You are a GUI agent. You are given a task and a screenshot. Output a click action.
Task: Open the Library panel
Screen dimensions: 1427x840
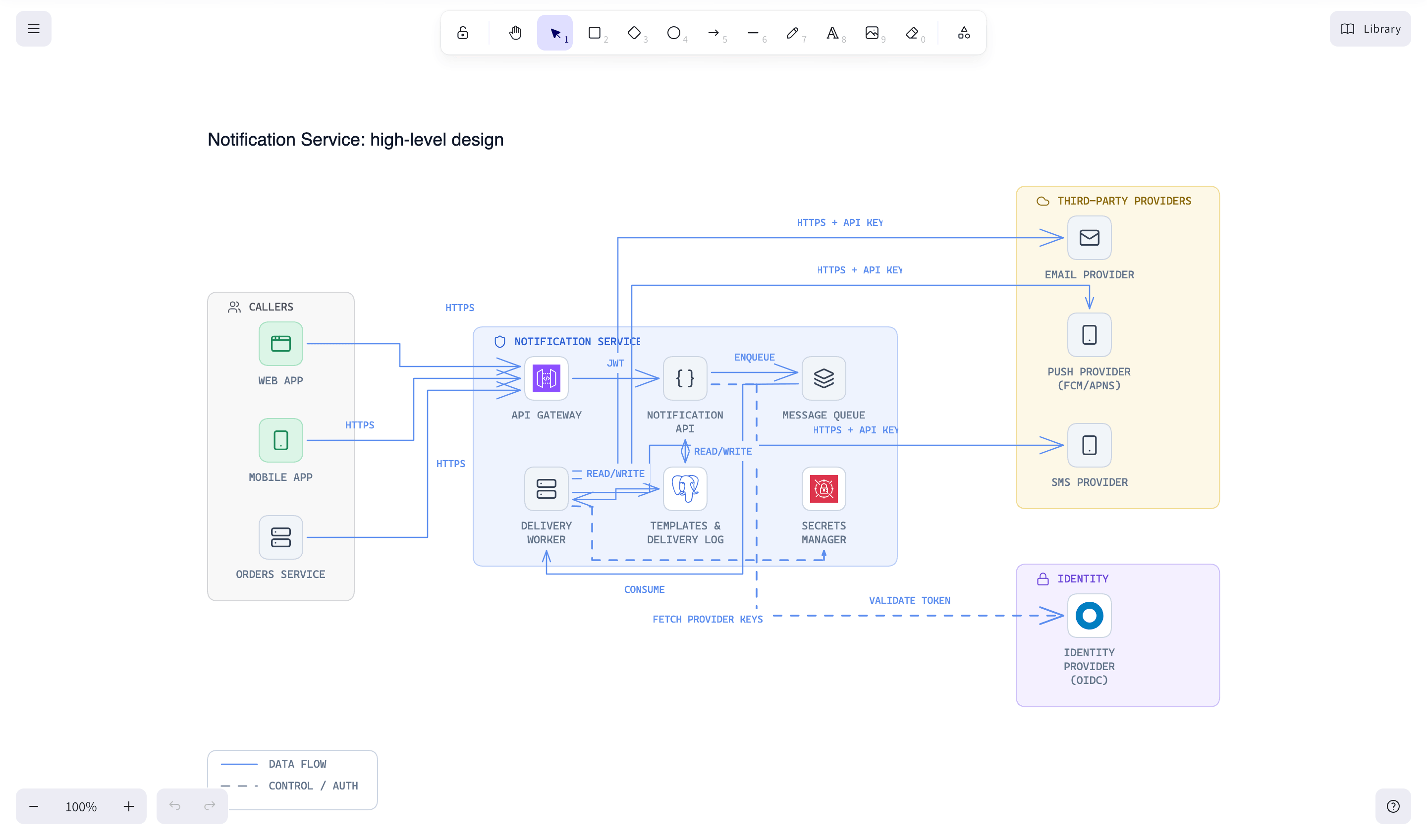1371,29
